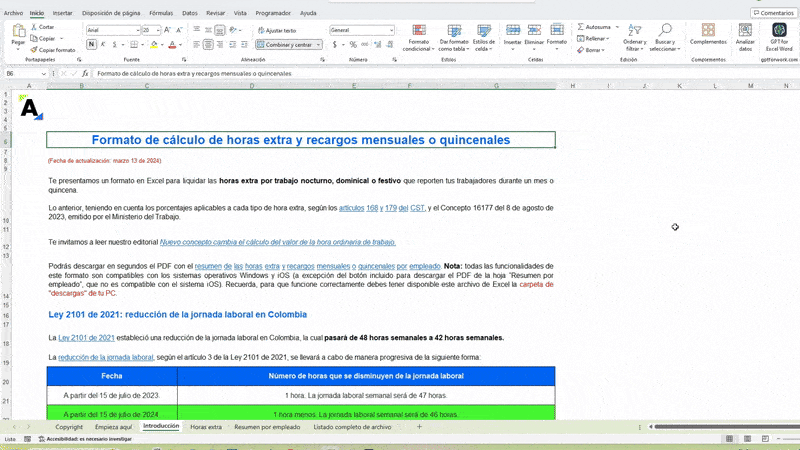Click the Comentarios button

point(772,13)
